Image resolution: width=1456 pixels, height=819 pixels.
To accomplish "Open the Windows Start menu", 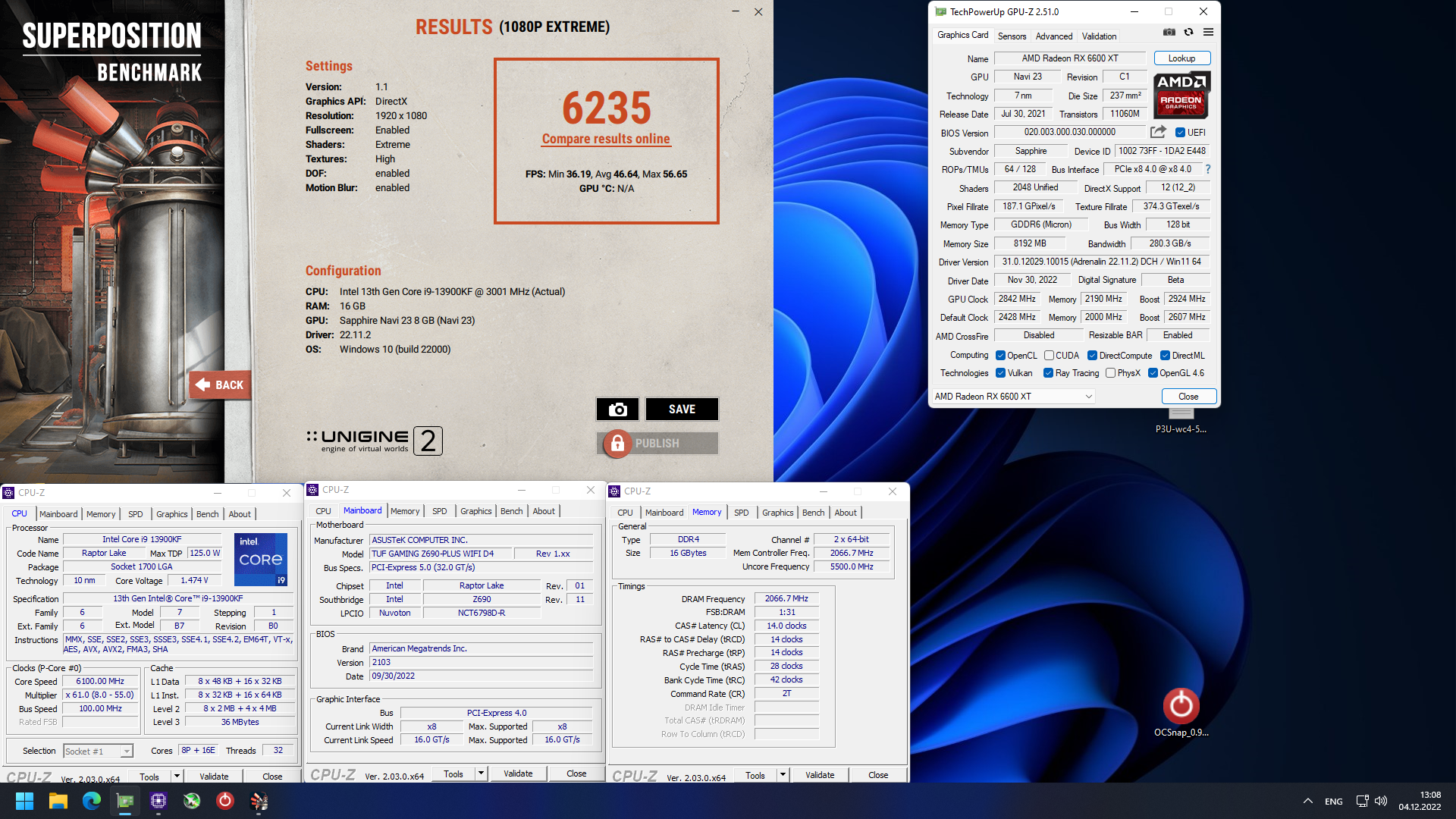I will pos(24,801).
